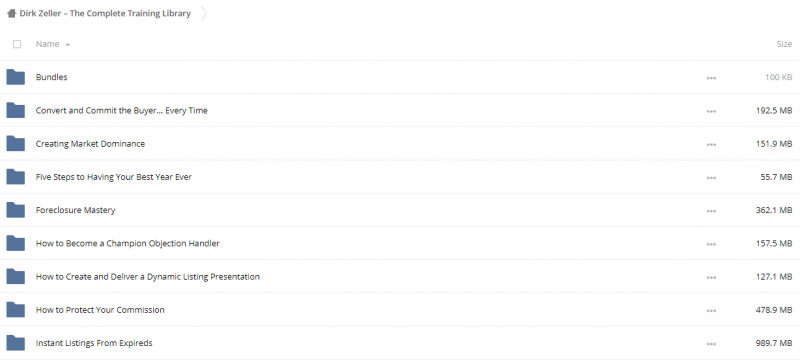Screen dimensions: 800x361
Task: Click the sort arrow beside Name
Action: (67, 44)
